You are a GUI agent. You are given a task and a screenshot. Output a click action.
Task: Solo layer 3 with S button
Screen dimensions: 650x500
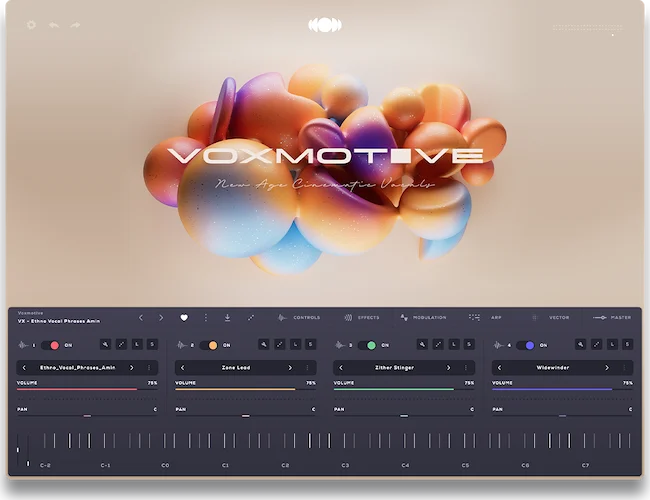point(469,344)
